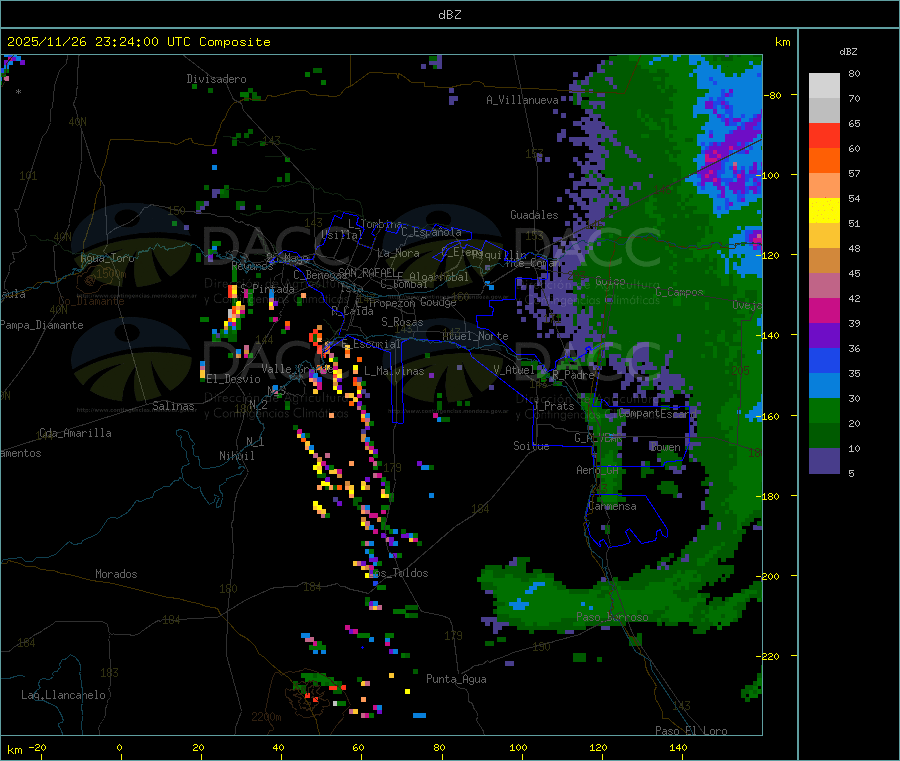
Task: Select the Salinas label on the map
Action: coord(173,406)
